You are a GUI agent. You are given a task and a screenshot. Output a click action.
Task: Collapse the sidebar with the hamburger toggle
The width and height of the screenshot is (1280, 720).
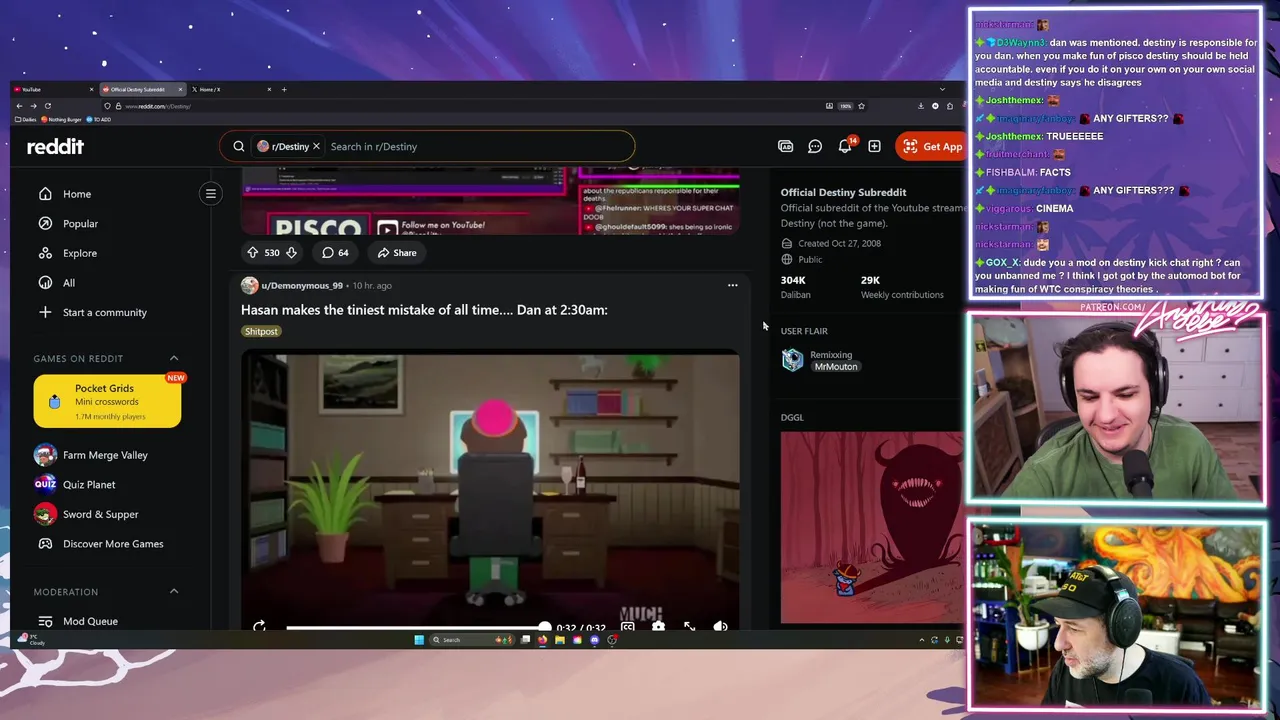[x=211, y=193]
